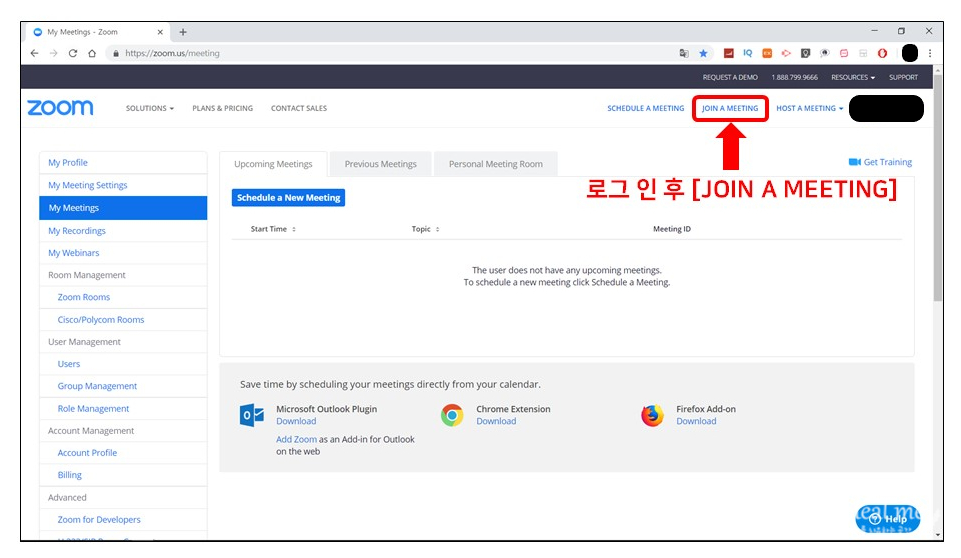Open Account Profile
Screen dimensions: 961x558
[87, 453]
